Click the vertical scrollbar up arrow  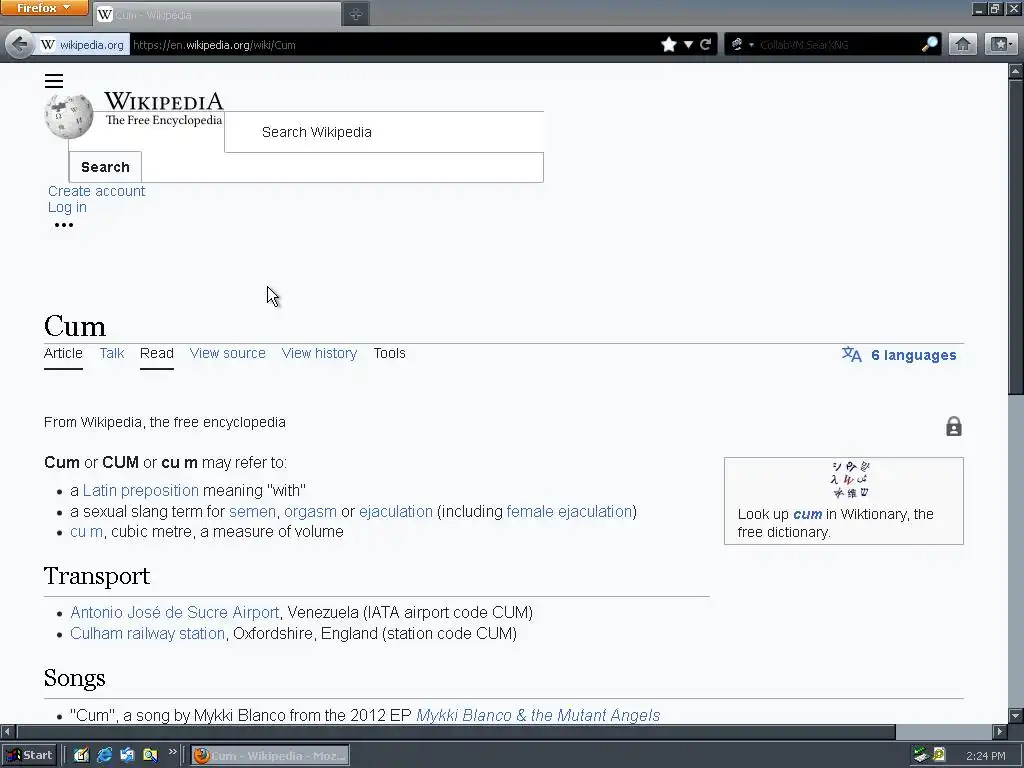(1016, 70)
